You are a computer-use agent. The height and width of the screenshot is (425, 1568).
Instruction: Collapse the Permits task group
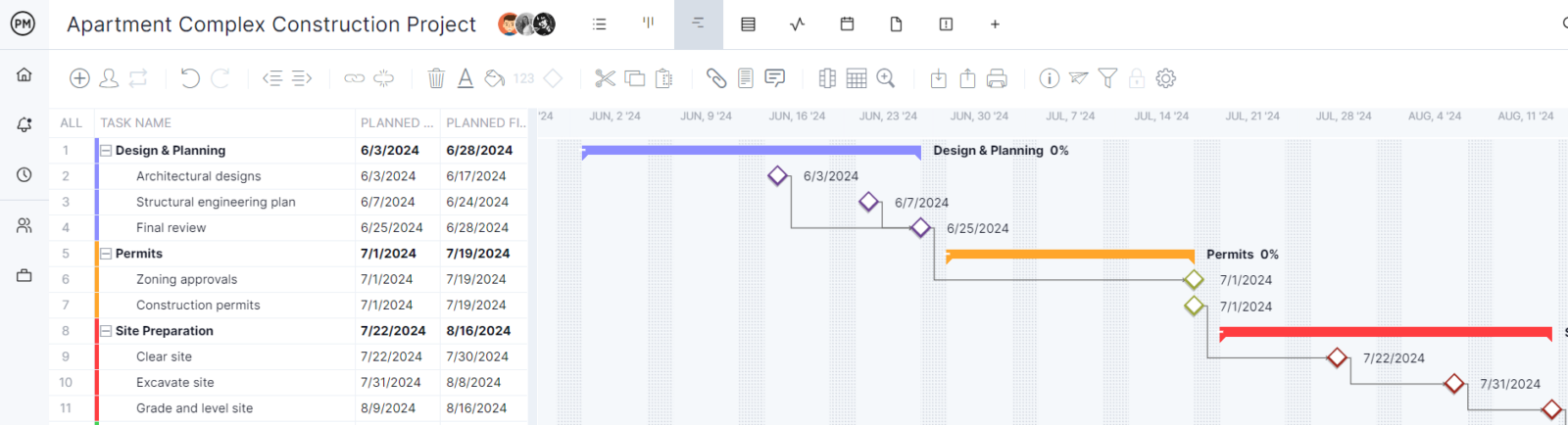106,254
